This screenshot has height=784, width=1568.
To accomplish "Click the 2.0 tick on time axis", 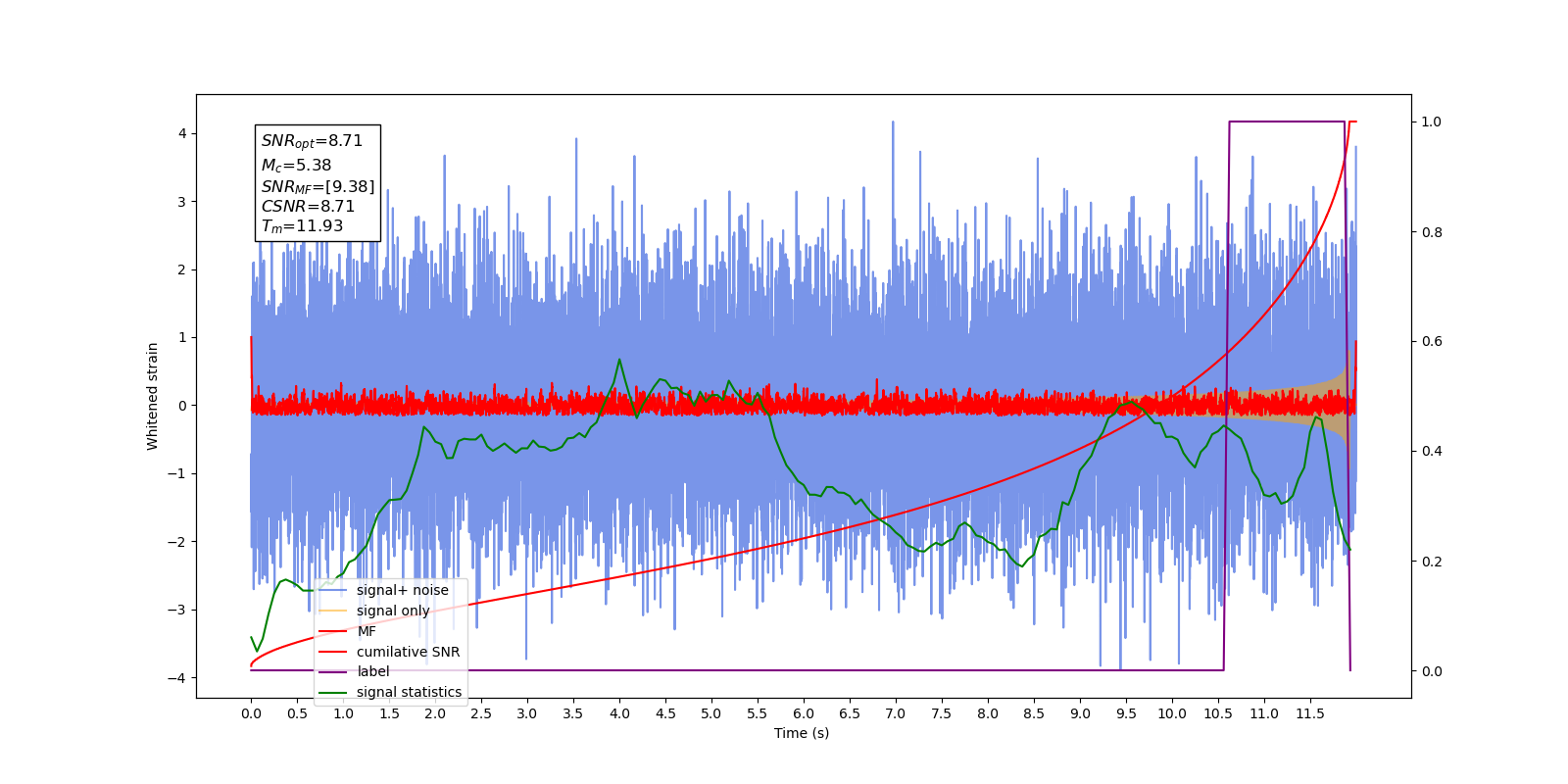I will click(435, 713).
